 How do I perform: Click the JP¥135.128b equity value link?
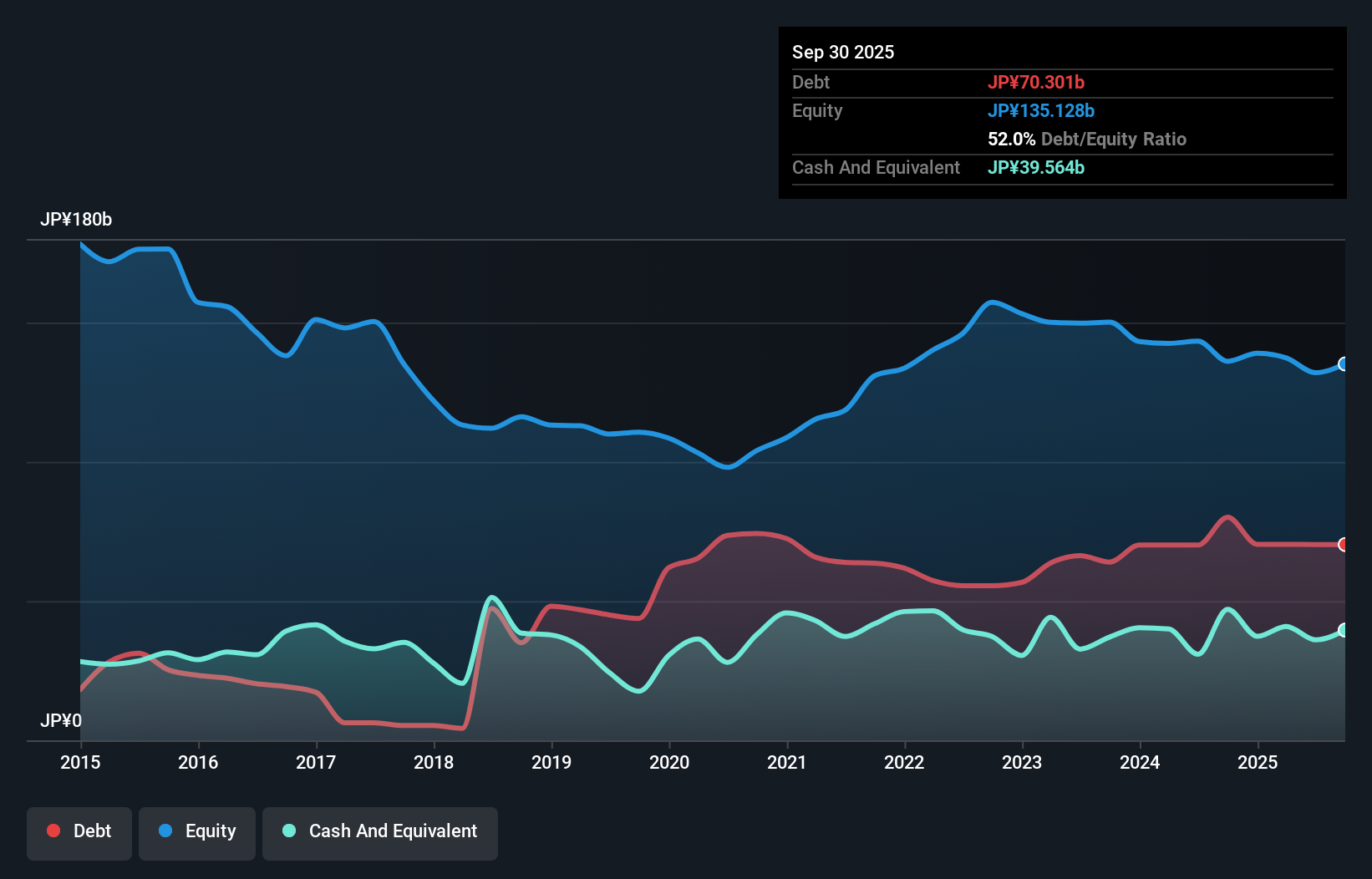[x=1042, y=110]
